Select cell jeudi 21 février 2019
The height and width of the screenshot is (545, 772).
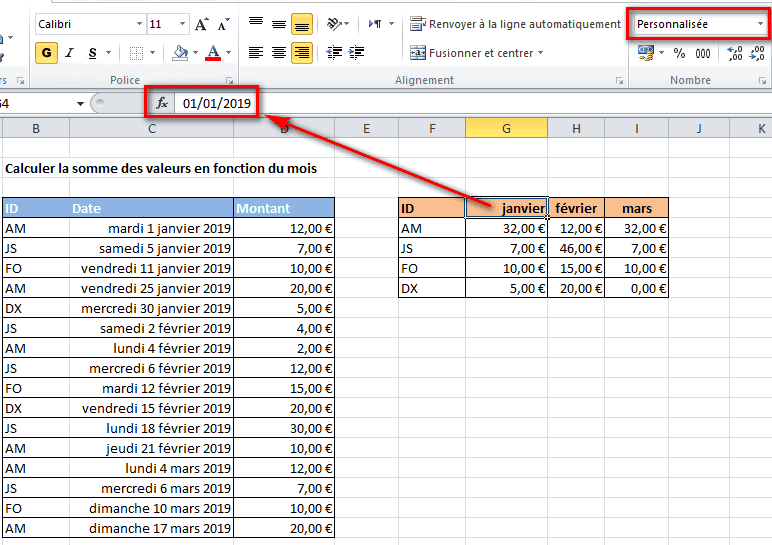152,449
